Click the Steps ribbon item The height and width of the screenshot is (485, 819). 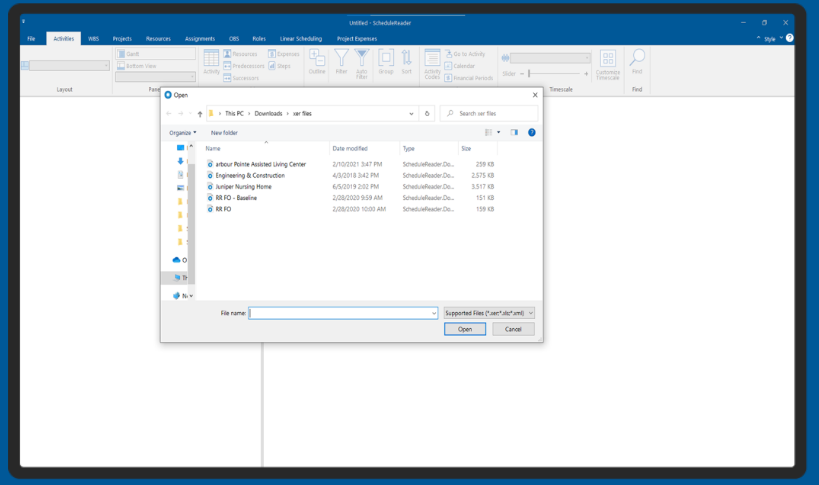click(279, 66)
